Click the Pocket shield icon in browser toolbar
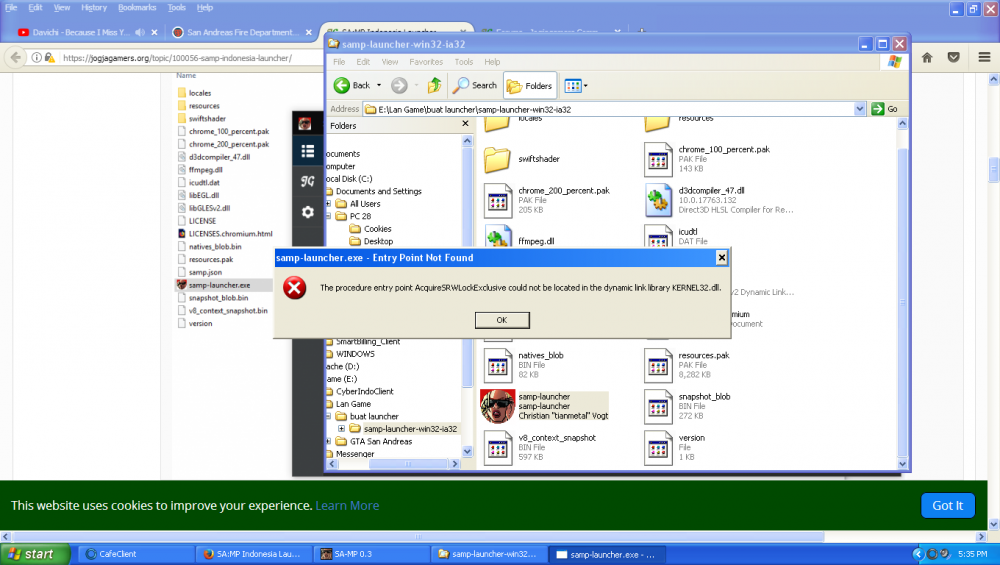Screen dimensions: 1000x565 pos(953,57)
